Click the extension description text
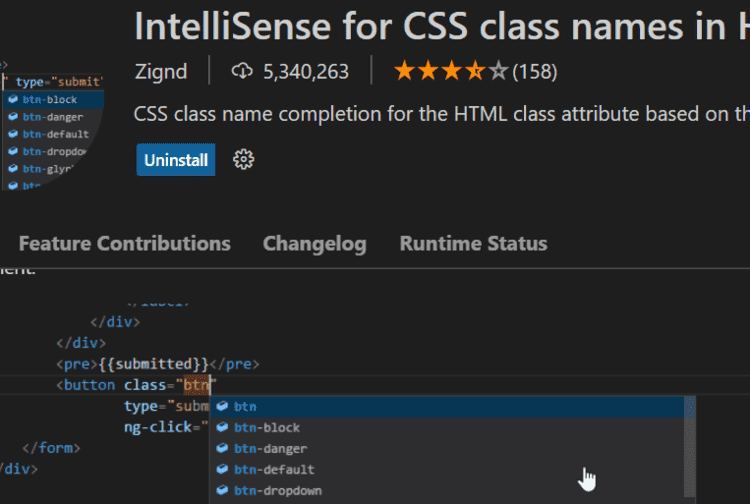The image size is (750, 504). pyautogui.click(x=441, y=114)
